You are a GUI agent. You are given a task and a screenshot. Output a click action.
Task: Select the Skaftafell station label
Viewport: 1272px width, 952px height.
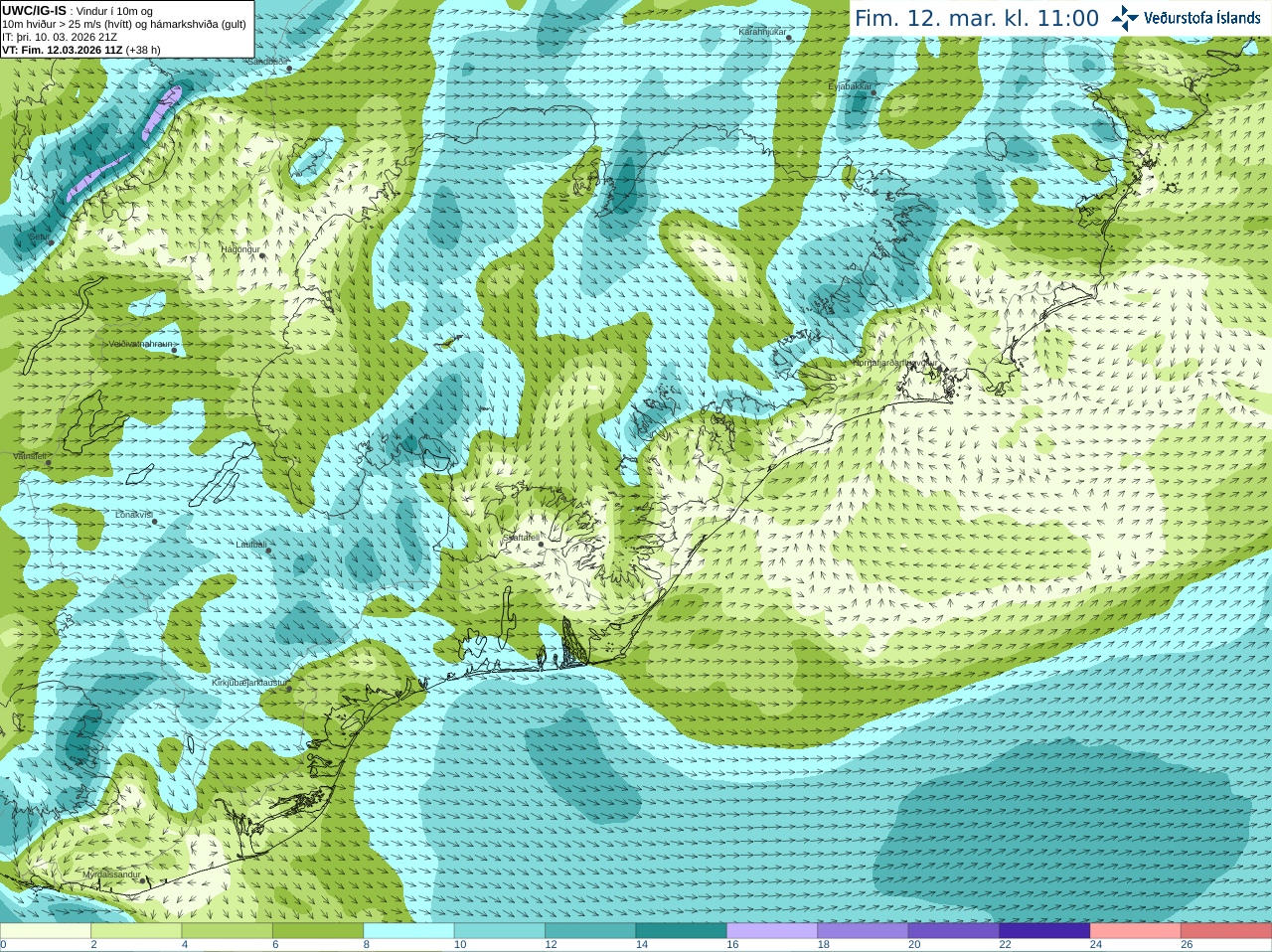tap(521, 538)
